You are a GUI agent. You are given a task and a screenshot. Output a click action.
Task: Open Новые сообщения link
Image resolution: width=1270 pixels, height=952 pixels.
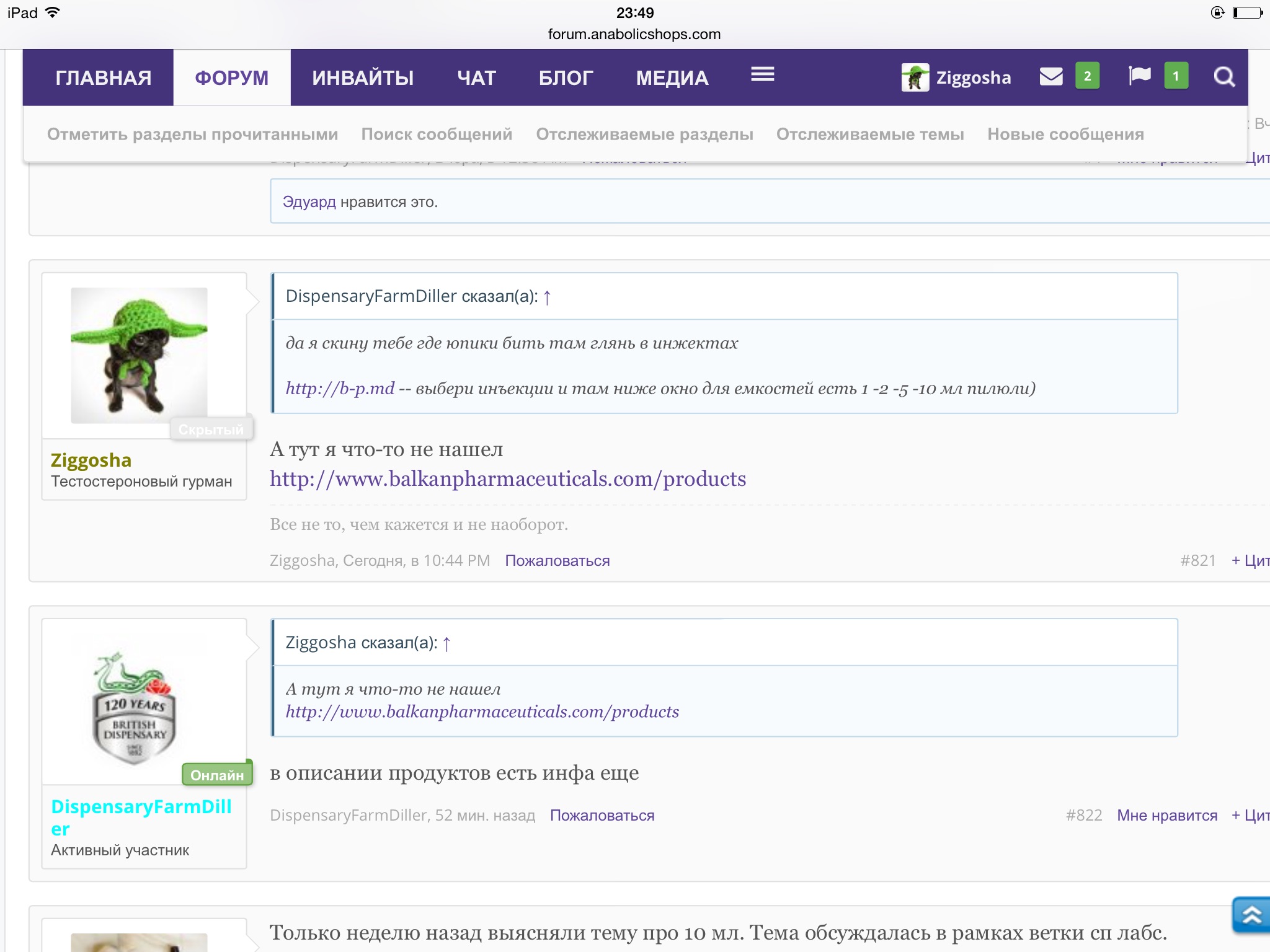point(1065,134)
